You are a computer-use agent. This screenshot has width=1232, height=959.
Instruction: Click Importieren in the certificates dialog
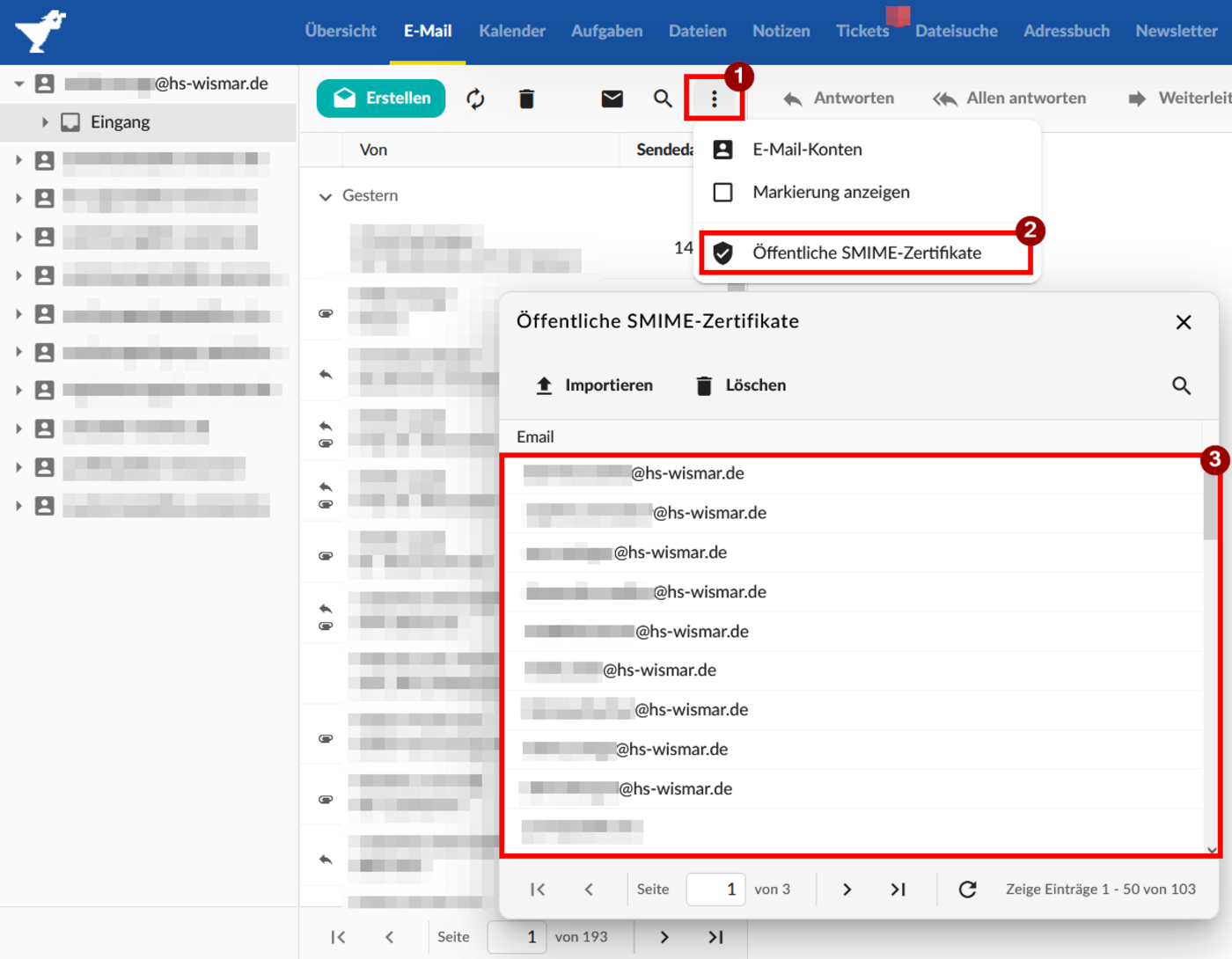[594, 385]
